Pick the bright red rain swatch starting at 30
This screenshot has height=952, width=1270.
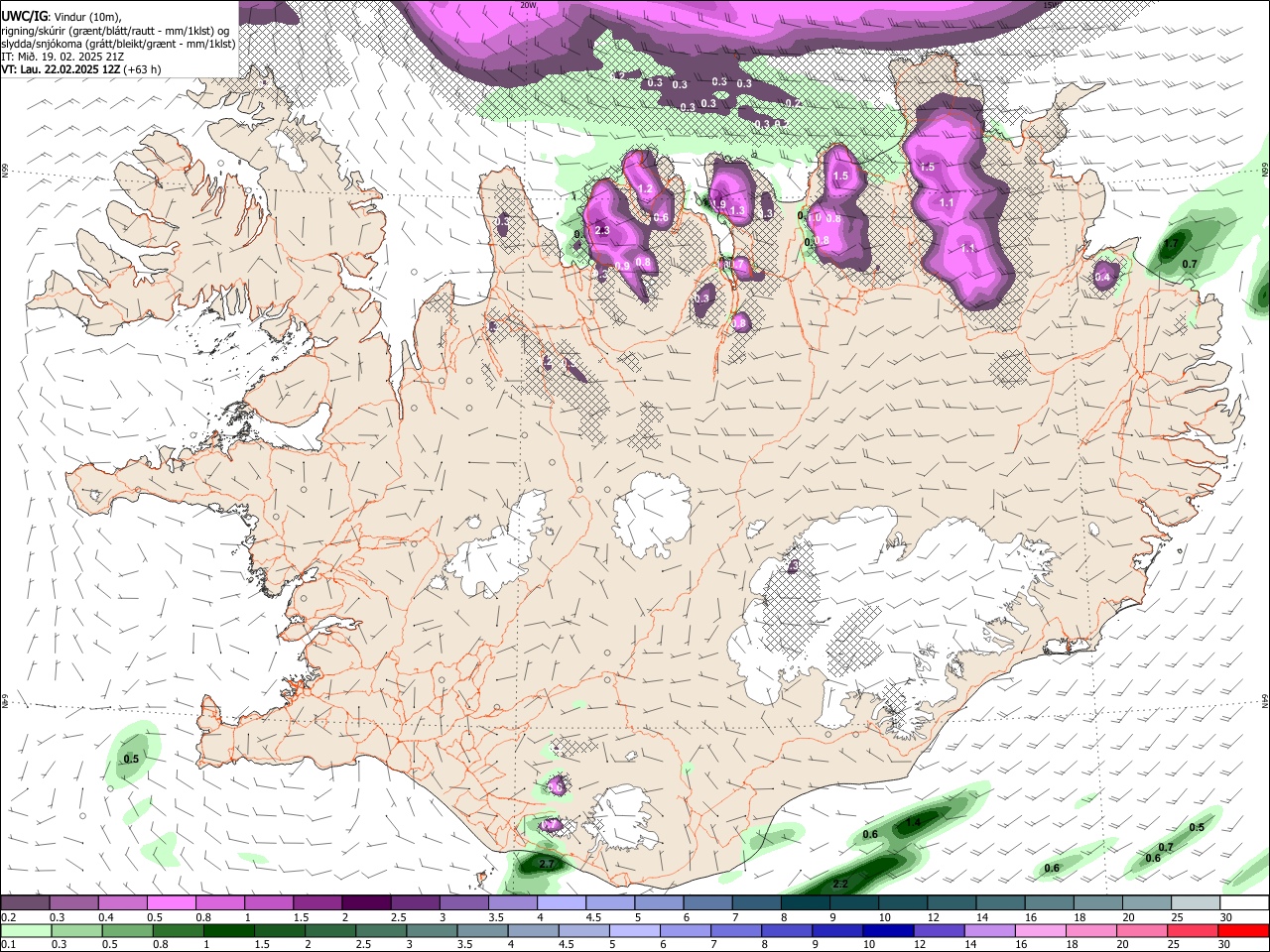click(x=1244, y=930)
